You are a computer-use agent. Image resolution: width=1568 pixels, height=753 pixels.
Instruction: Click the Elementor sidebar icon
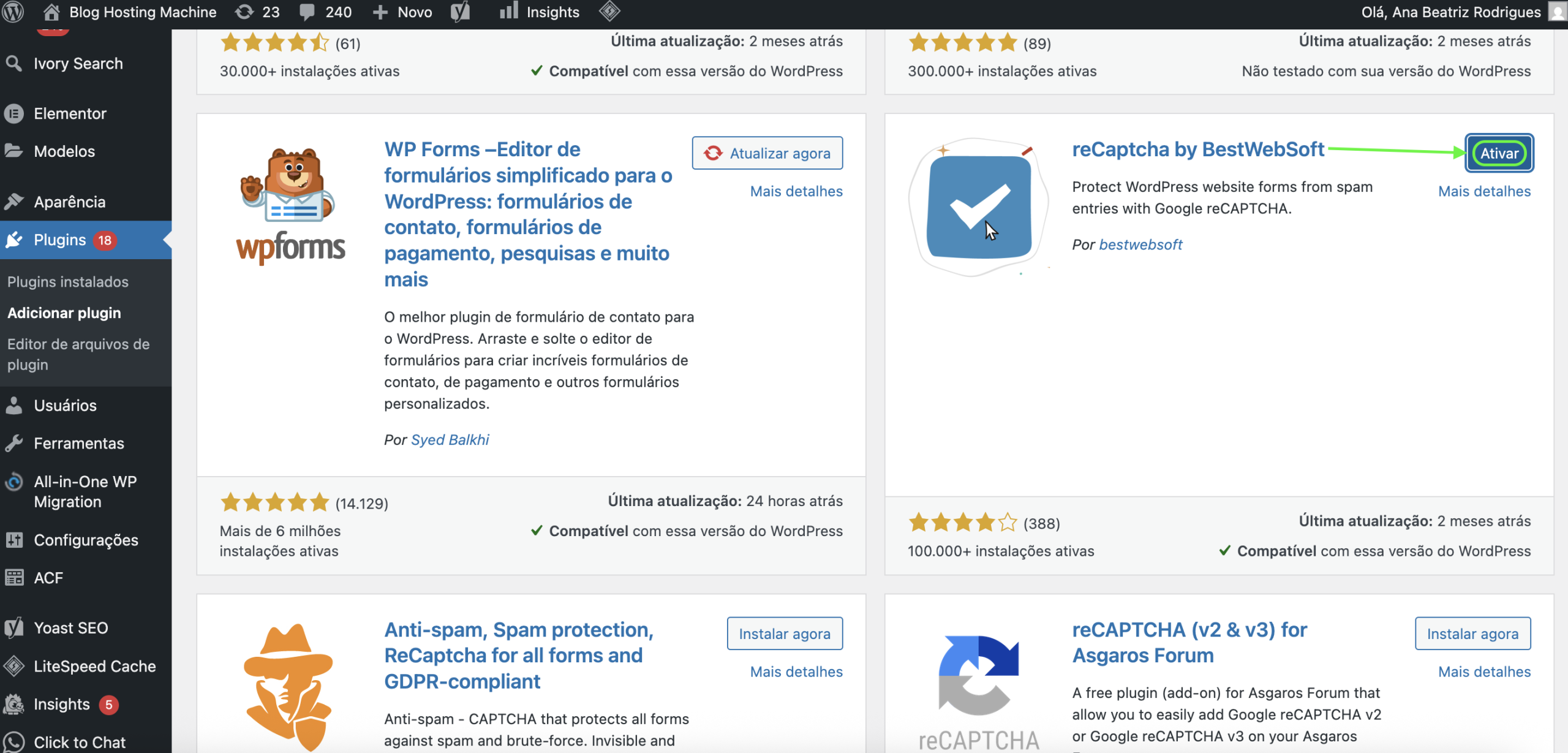pyautogui.click(x=13, y=113)
